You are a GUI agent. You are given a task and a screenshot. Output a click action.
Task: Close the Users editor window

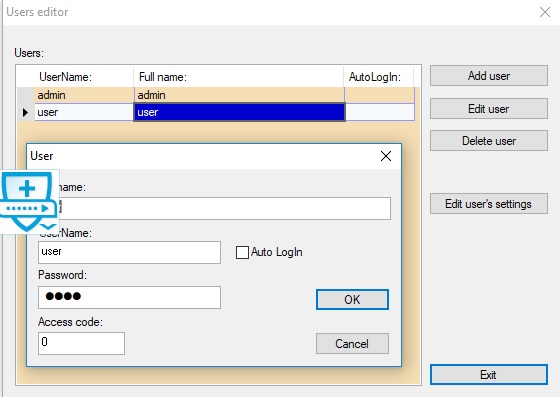point(545,12)
